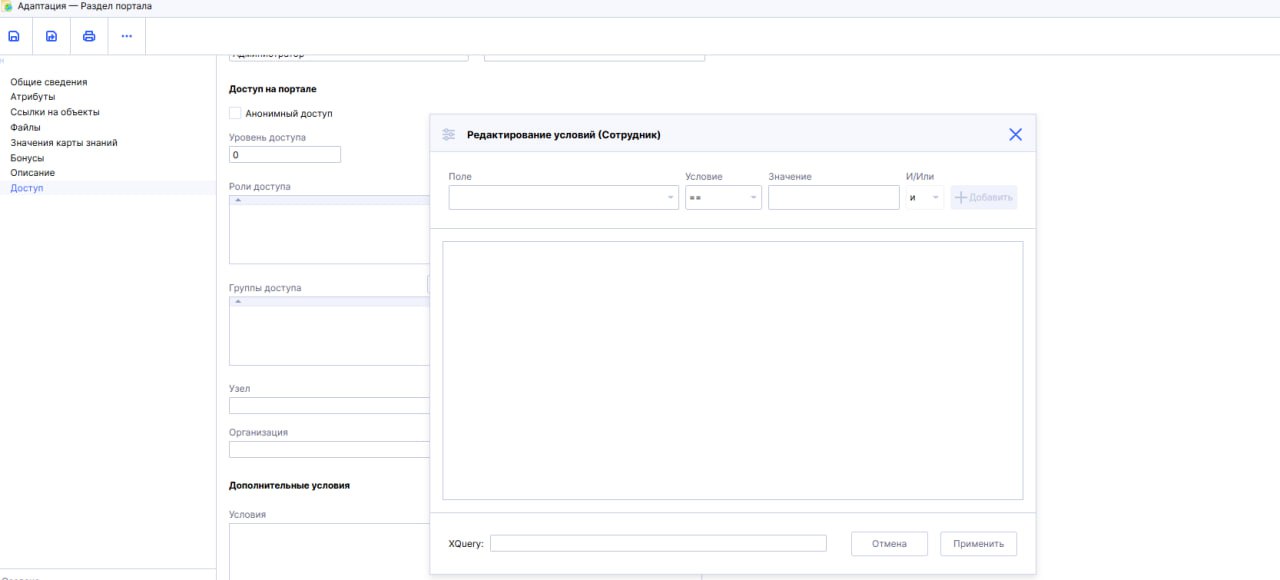Image resolution: width=1280 pixels, height=580 pixels.
Task: Open the Атрибуты section
Action: point(32,97)
